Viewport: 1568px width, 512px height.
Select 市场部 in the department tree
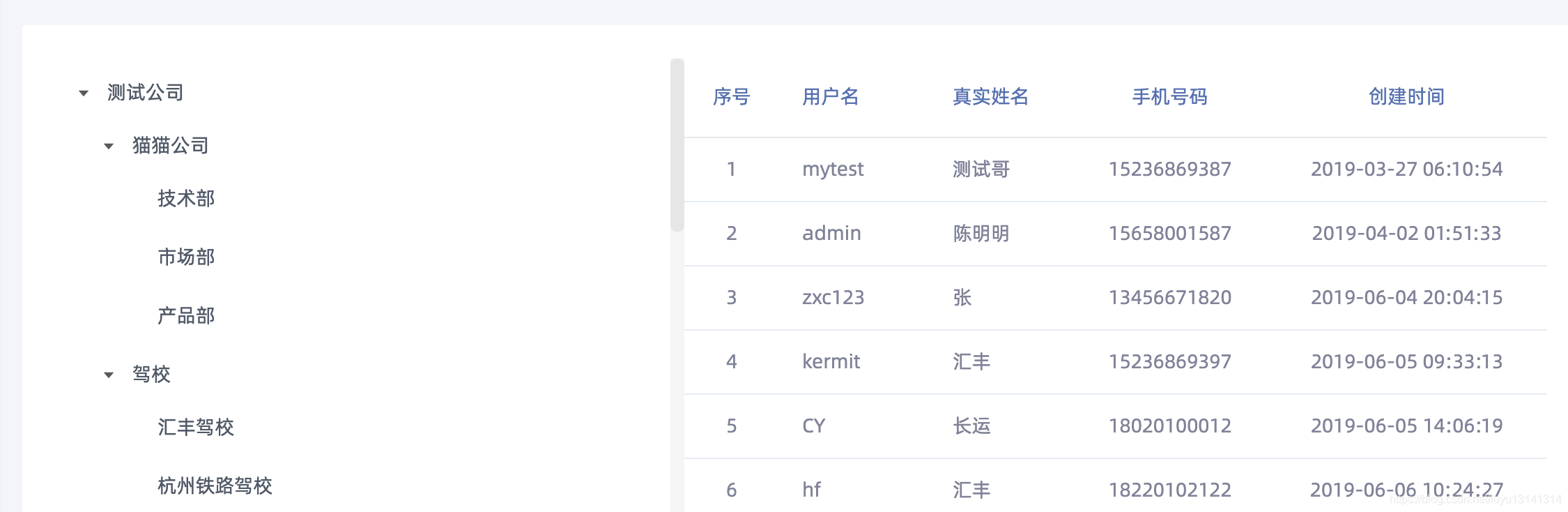pyautogui.click(x=186, y=257)
